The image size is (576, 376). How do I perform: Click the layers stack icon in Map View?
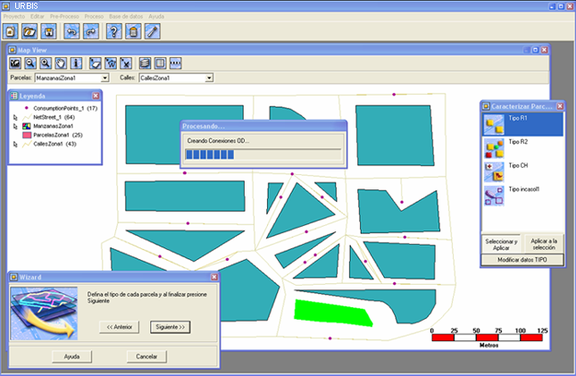click(145, 63)
